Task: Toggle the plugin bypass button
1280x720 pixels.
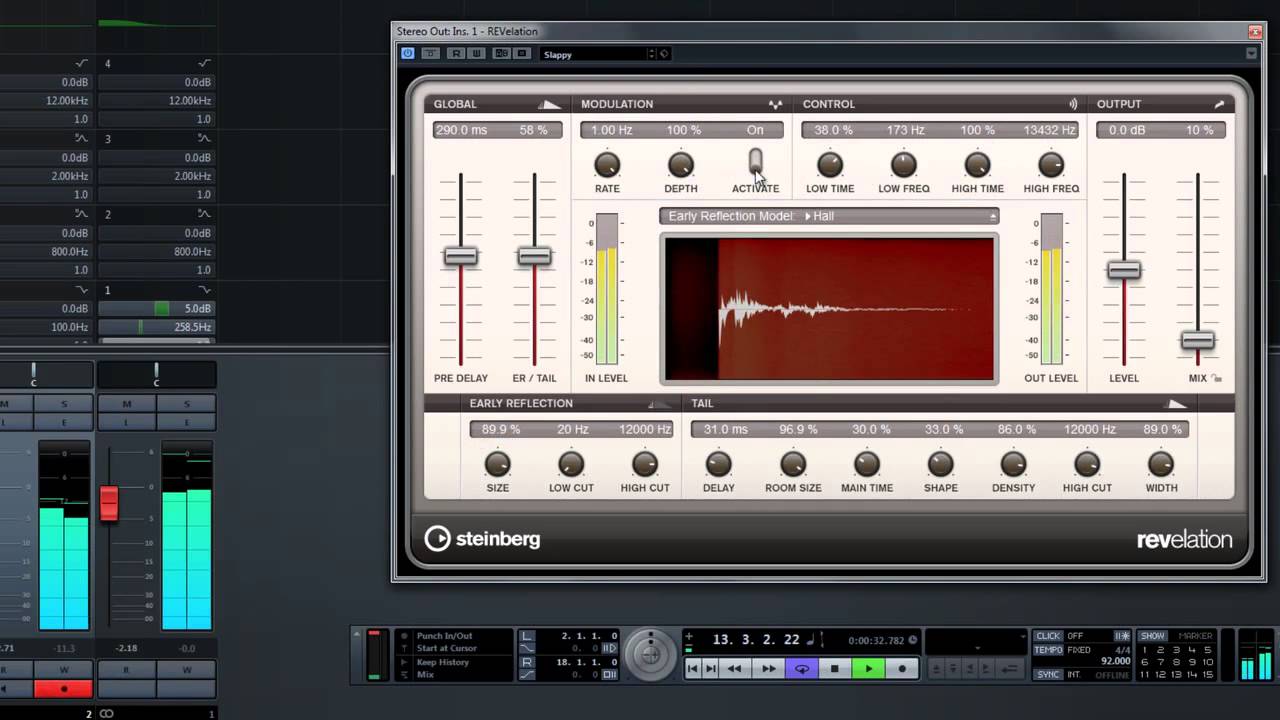Action: [430, 54]
